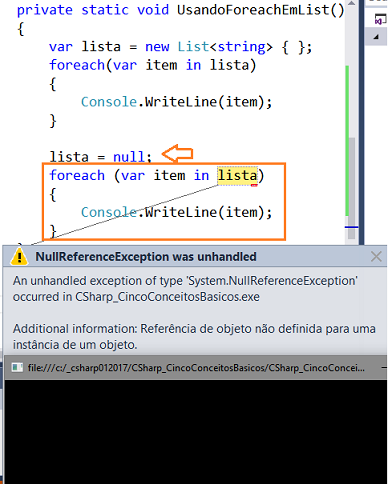Click the highlighted lista variable in foreach
Screen dimensions: 392x484
tap(237, 175)
